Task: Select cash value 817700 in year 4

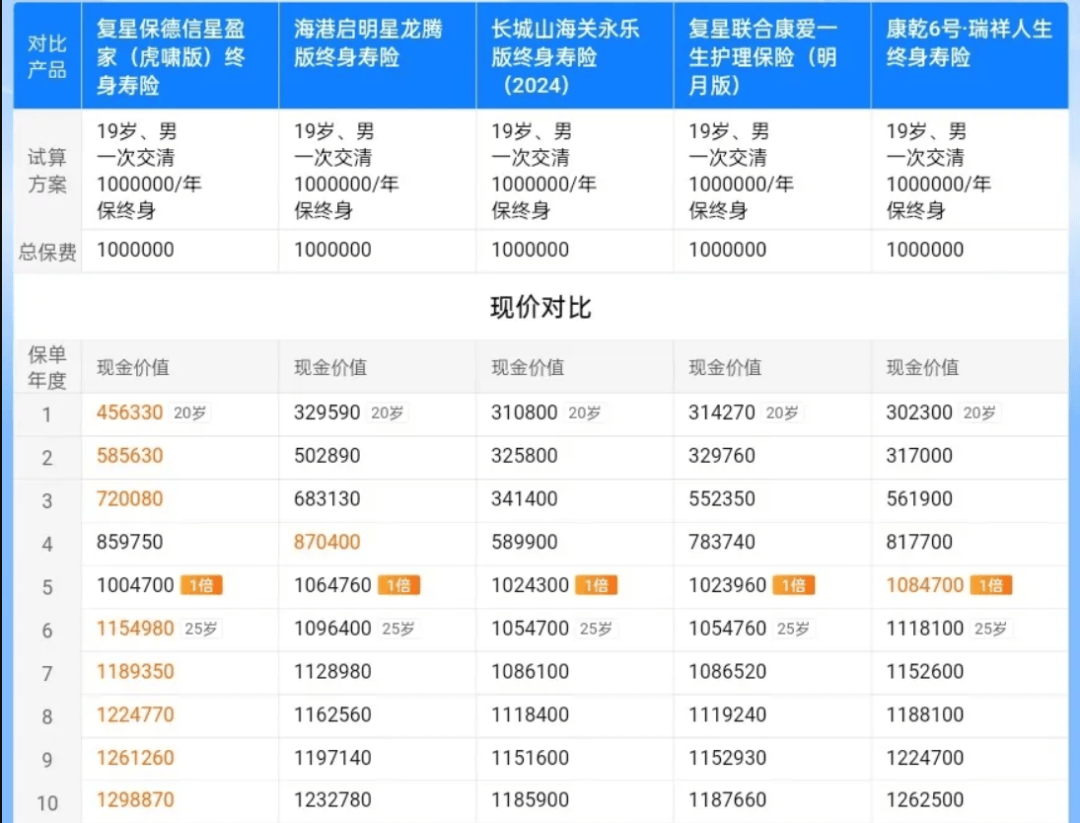Action: 920,542
